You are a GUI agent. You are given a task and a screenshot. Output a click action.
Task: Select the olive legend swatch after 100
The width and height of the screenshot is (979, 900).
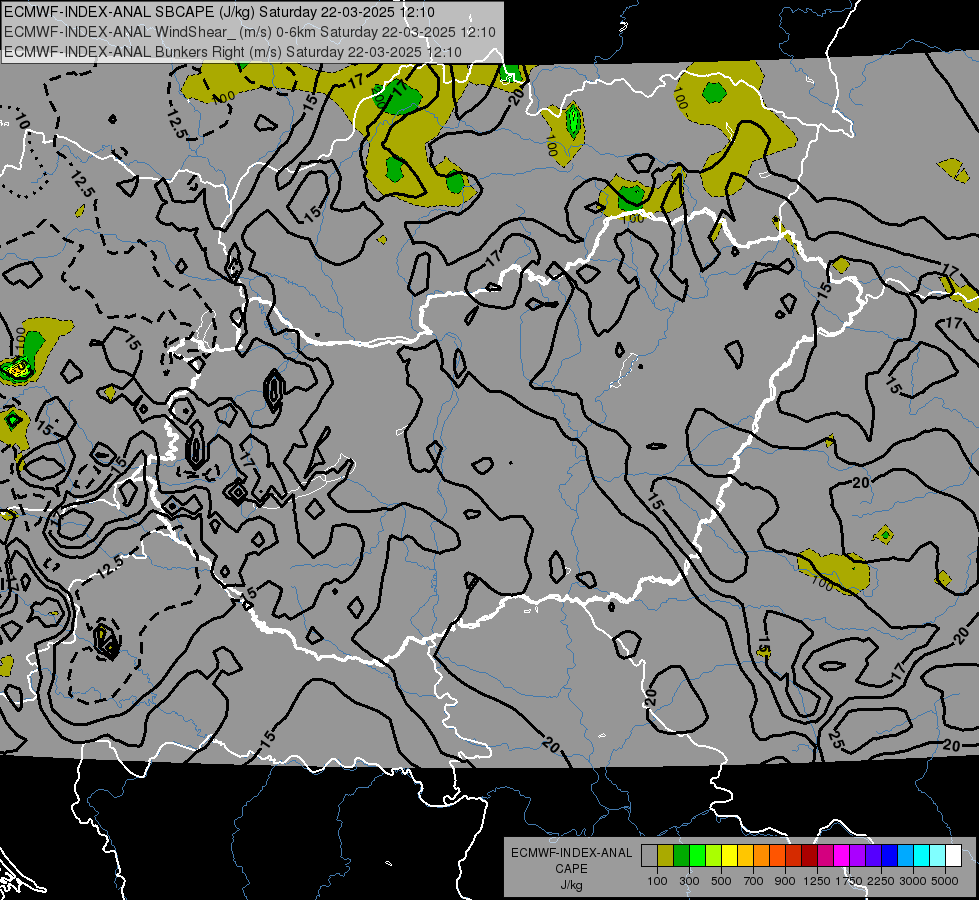666,856
